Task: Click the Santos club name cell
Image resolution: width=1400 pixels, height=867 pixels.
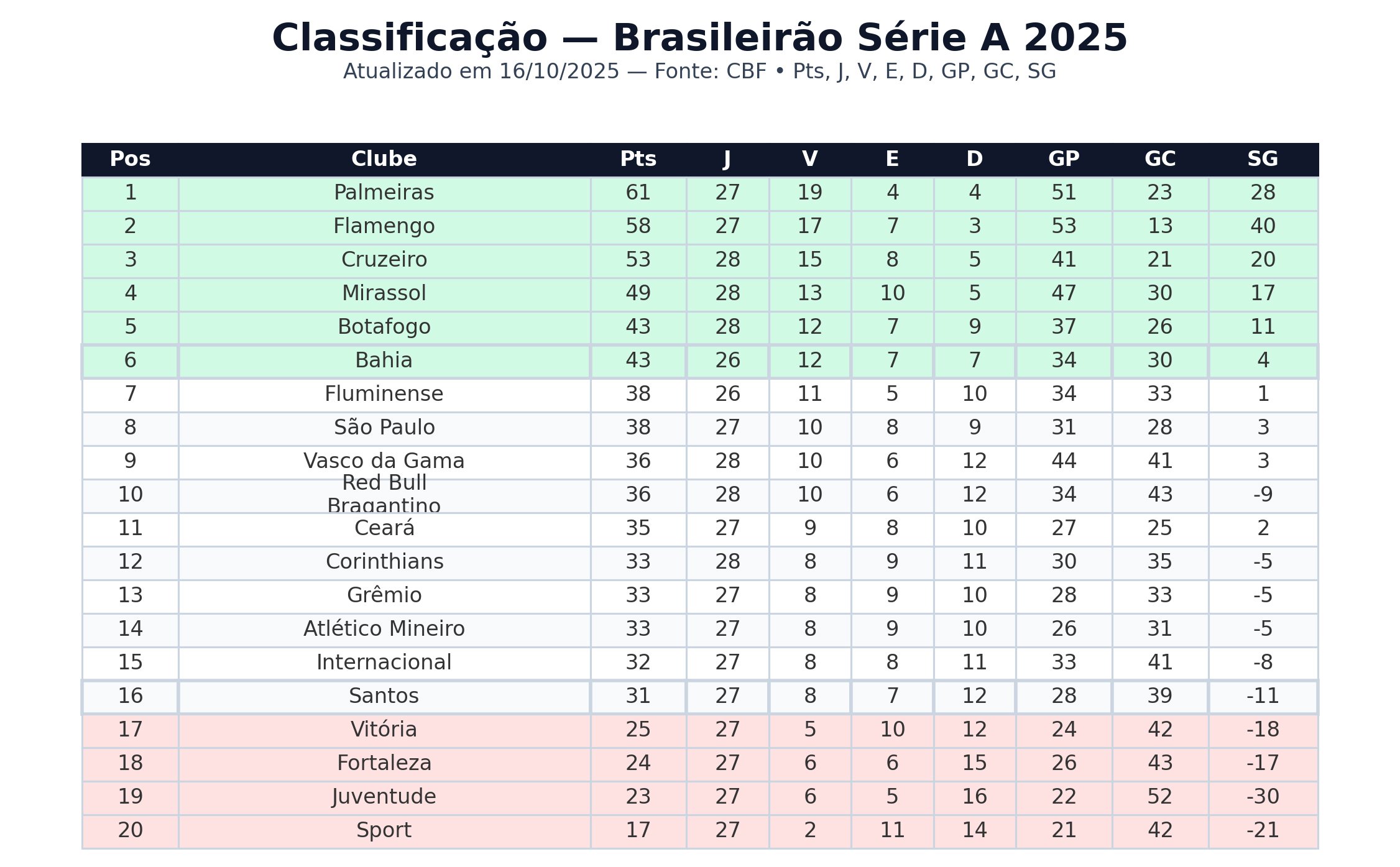Action: pyautogui.click(x=384, y=697)
